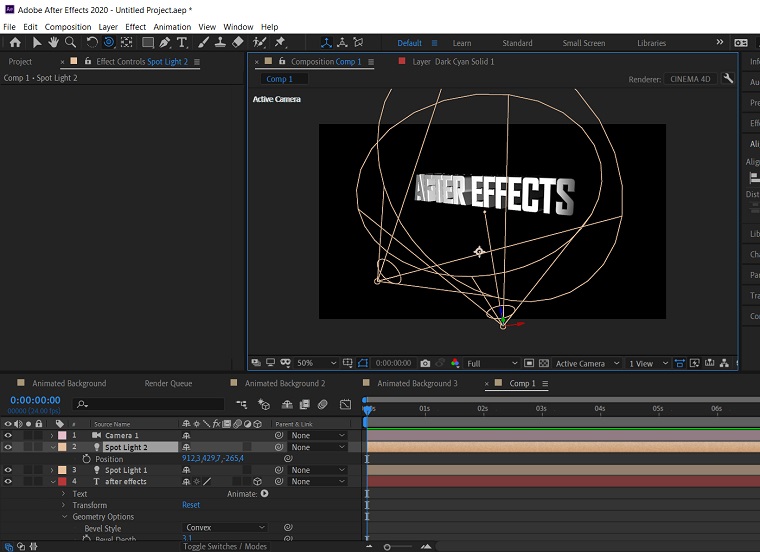This screenshot has height=552, width=760.
Task: Open the Active Camera view dropdown
Action: pyautogui.click(x=585, y=363)
